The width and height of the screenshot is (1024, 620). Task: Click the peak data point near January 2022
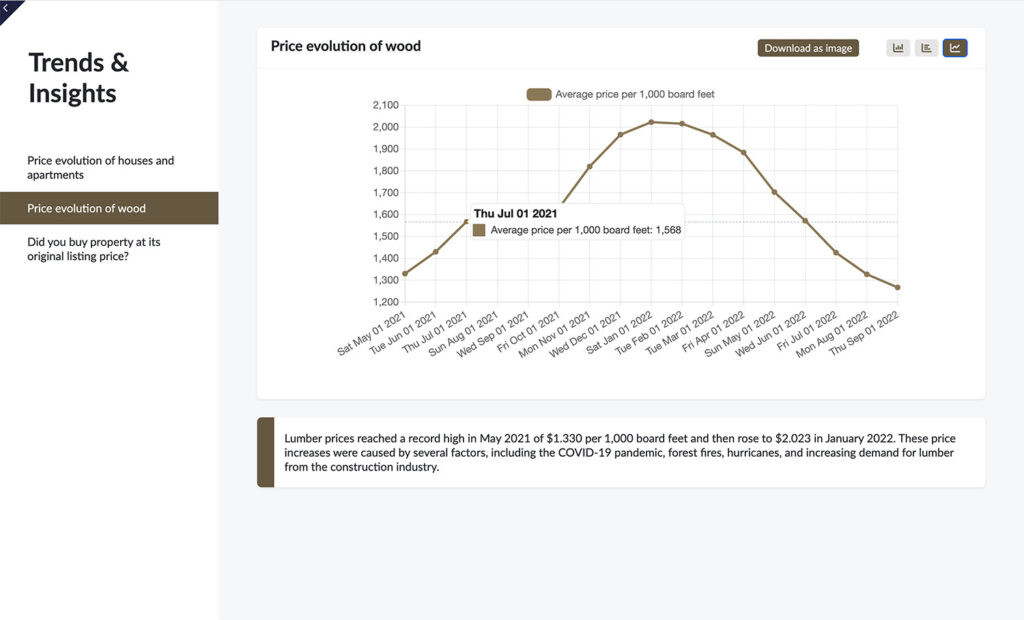pyautogui.click(x=652, y=123)
